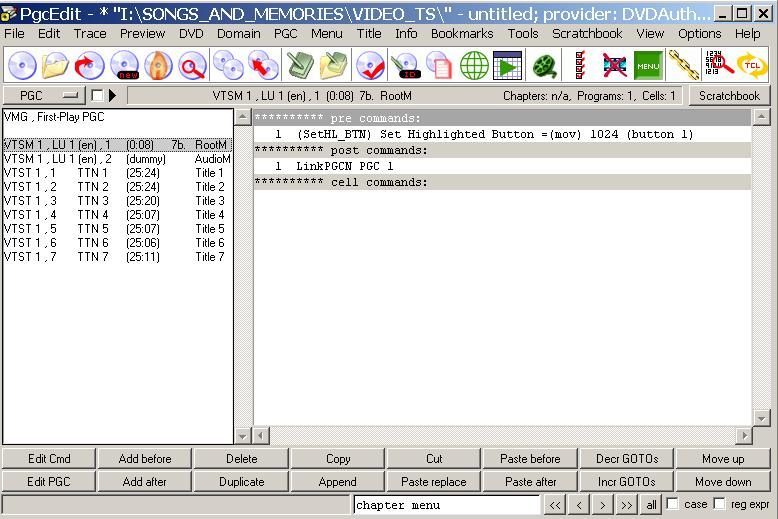Image resolution: width=778 pixels, height=519 pixels.
Task: Click the TCL yellow arrows icon
Action: point(752,65)
